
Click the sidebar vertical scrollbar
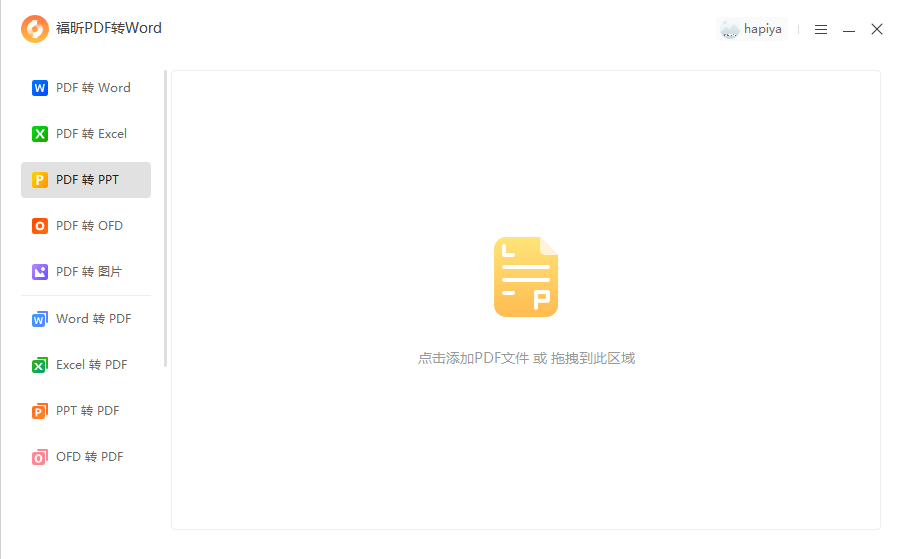coord(165,218)
